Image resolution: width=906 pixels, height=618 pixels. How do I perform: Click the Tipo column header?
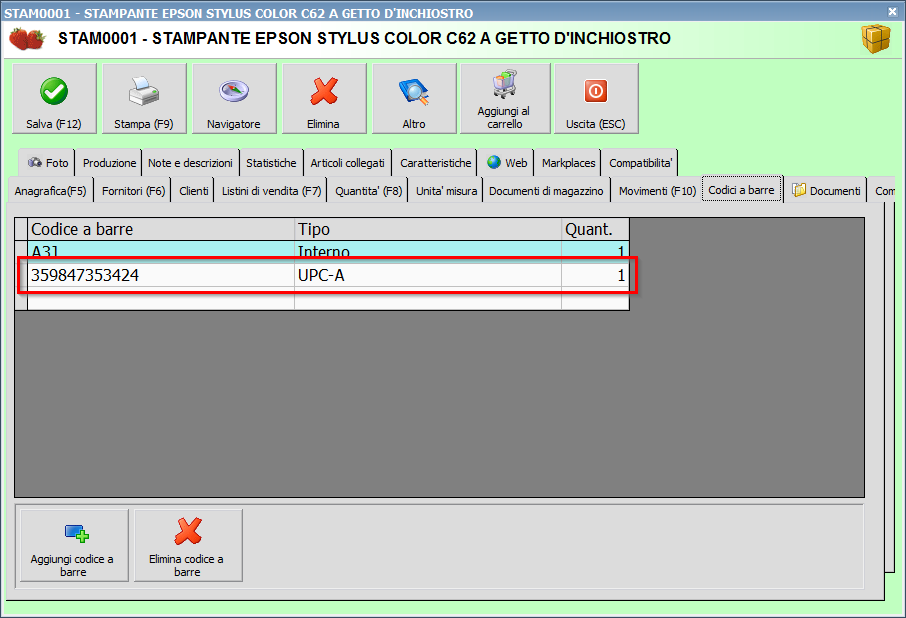(x=428, y=229)
